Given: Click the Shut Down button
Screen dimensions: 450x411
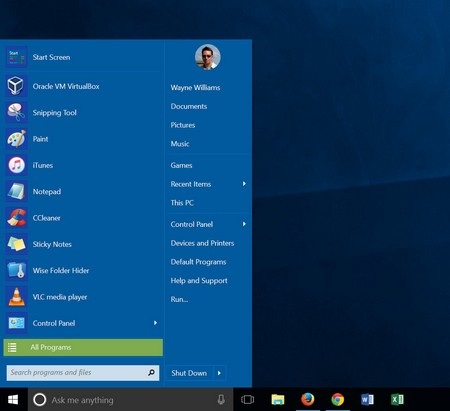Looking at the screenshot, I should click(x=189, y=373).
